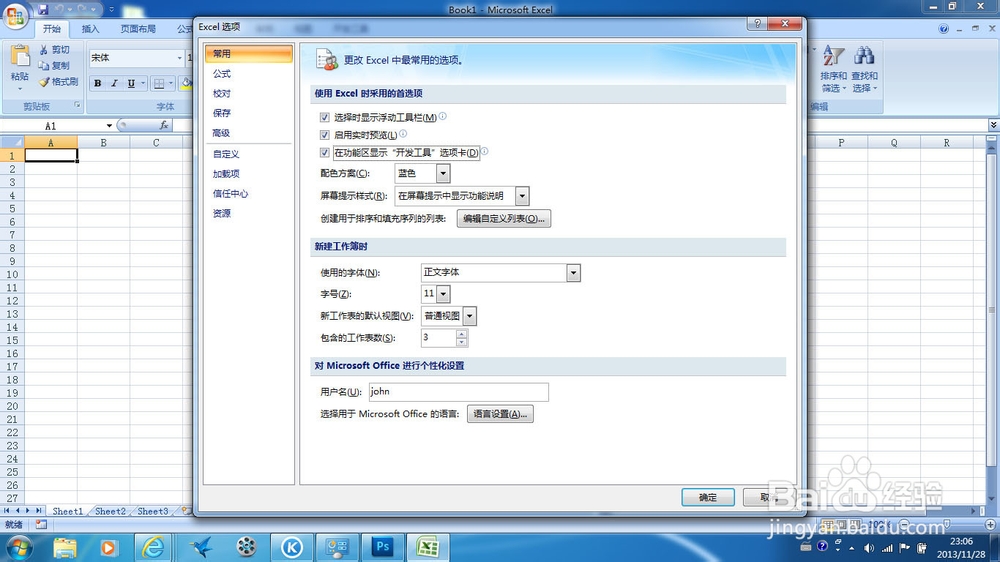Image resolution: width=1000 pixels, height=562 pixels.
Task: Click the media player taskbar icon
Action: (x=108, y=547)
